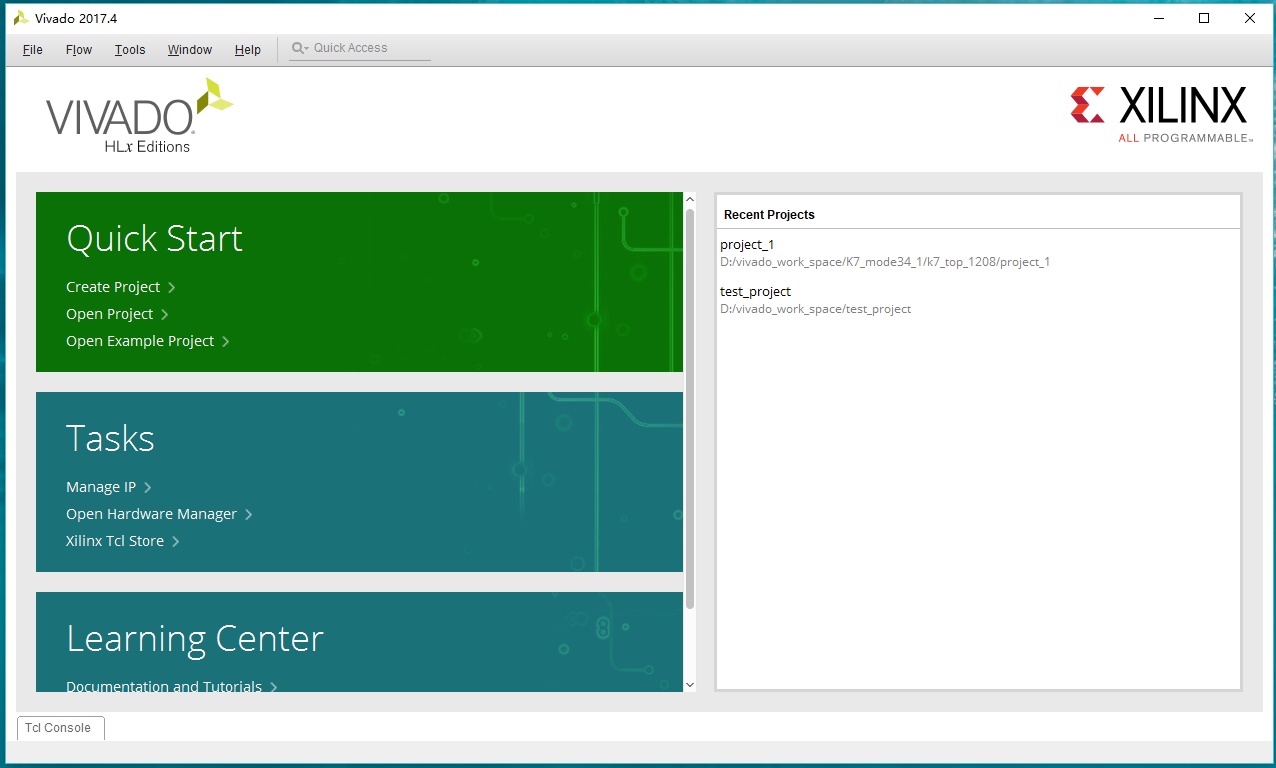This screenshot has width=1276, height=768.
Task: Click the chevron next to Xilinx Tcl Store
Action: 176,542
